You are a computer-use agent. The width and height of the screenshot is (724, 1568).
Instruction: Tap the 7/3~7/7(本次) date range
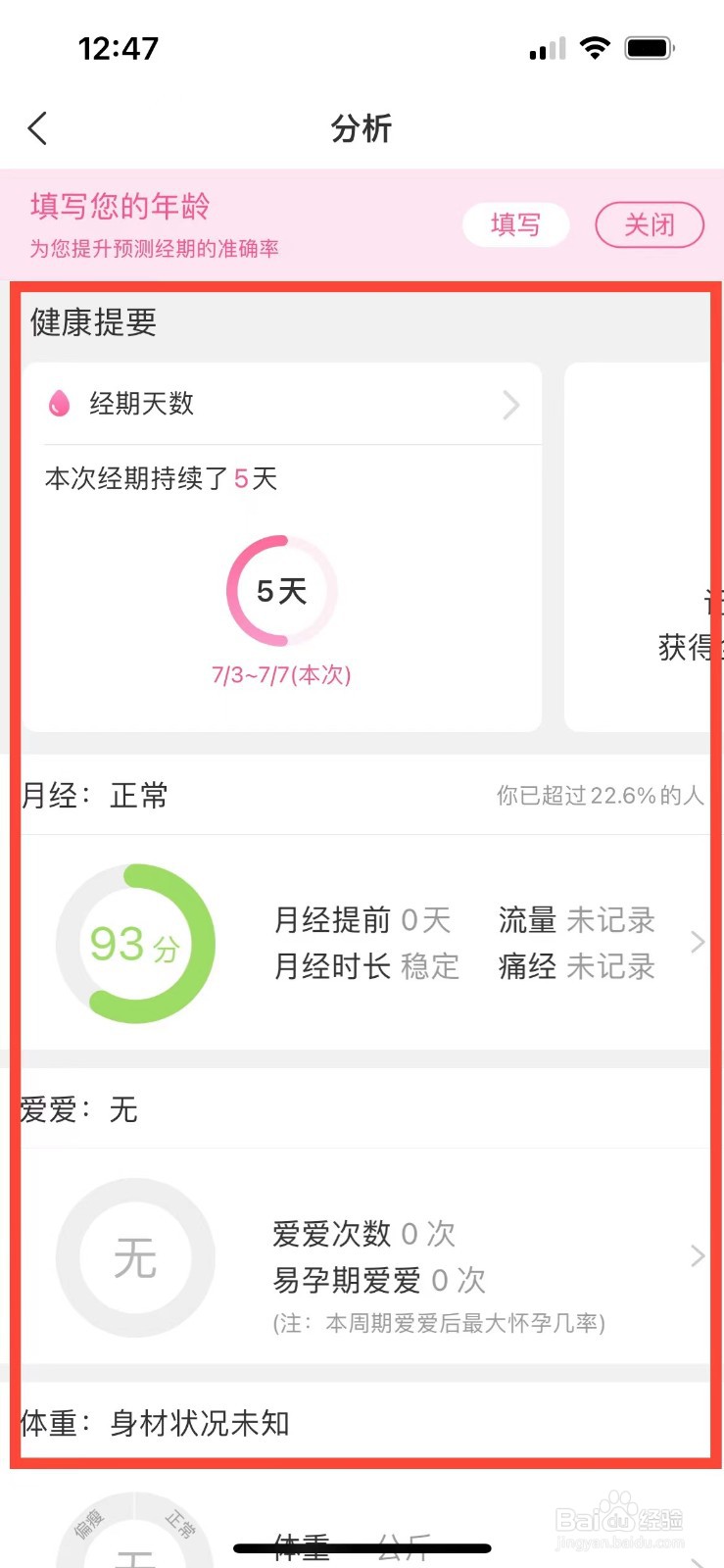tap(281, 674)
